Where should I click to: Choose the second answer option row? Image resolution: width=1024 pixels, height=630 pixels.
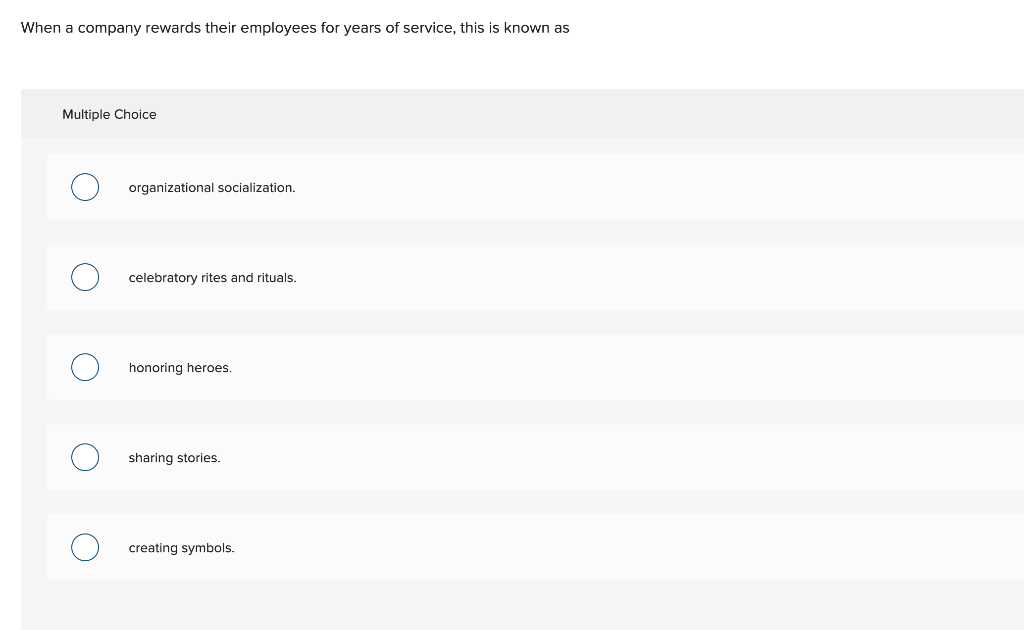click(x=500, y=277)
